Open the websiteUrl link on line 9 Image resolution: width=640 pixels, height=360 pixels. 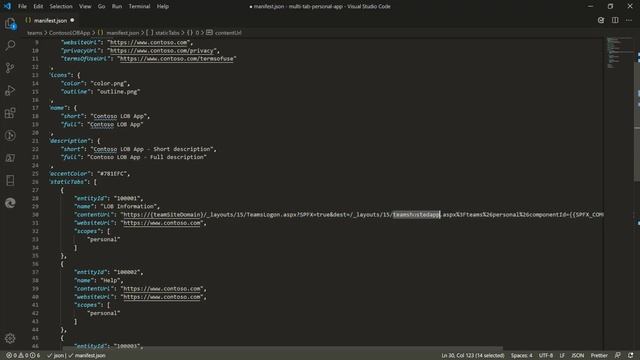click(x=149, y=42)
